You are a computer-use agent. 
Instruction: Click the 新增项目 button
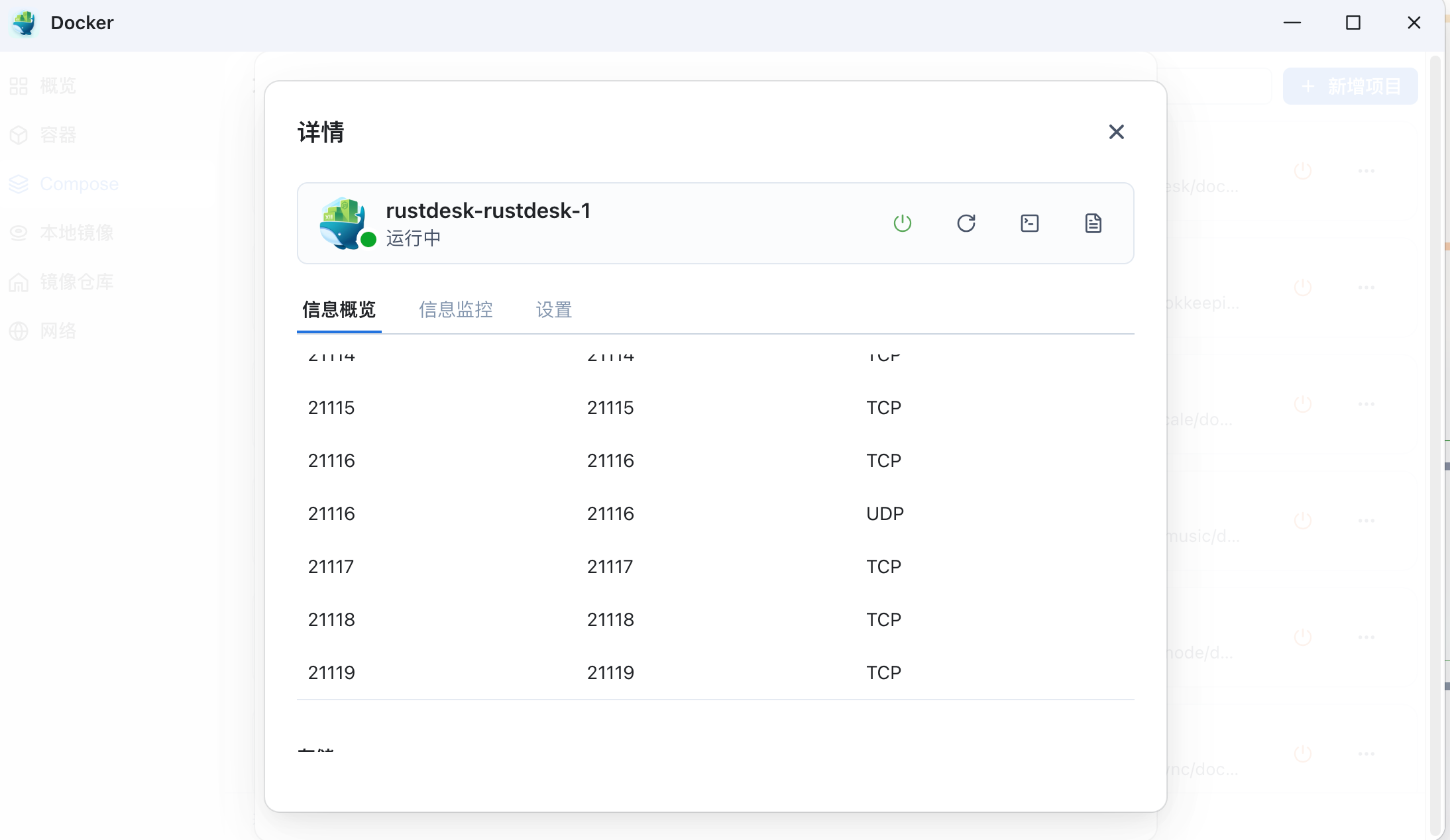(x=1350, y=85)
